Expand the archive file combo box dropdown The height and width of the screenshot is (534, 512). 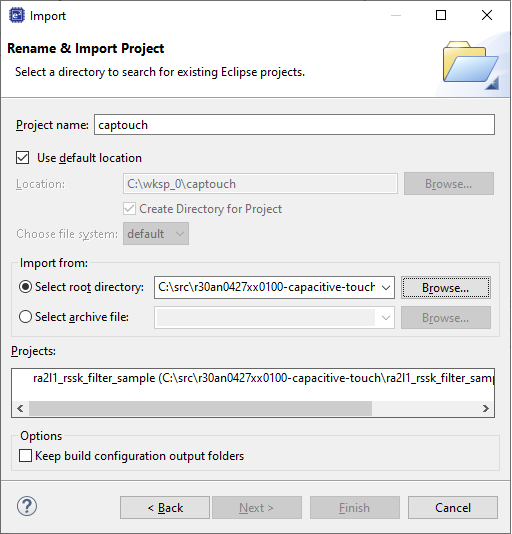(386, 318)
